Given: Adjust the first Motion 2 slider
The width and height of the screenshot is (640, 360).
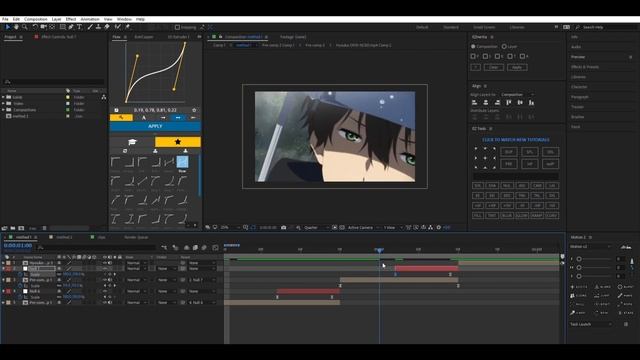Looking at the screenshot, I should (x=579, y=259).
